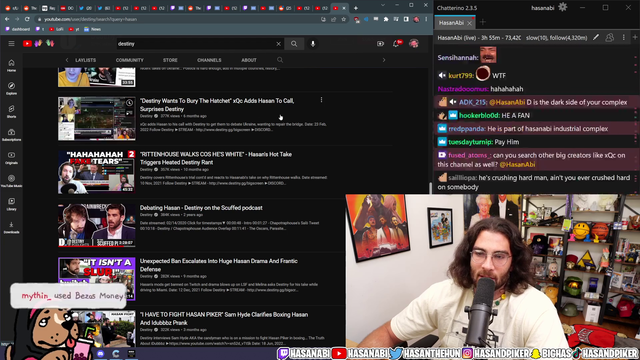The width and height of the screenshot is (640, 360).
Task: Open YouTube notifications bell
Action: tap(396, 44)
